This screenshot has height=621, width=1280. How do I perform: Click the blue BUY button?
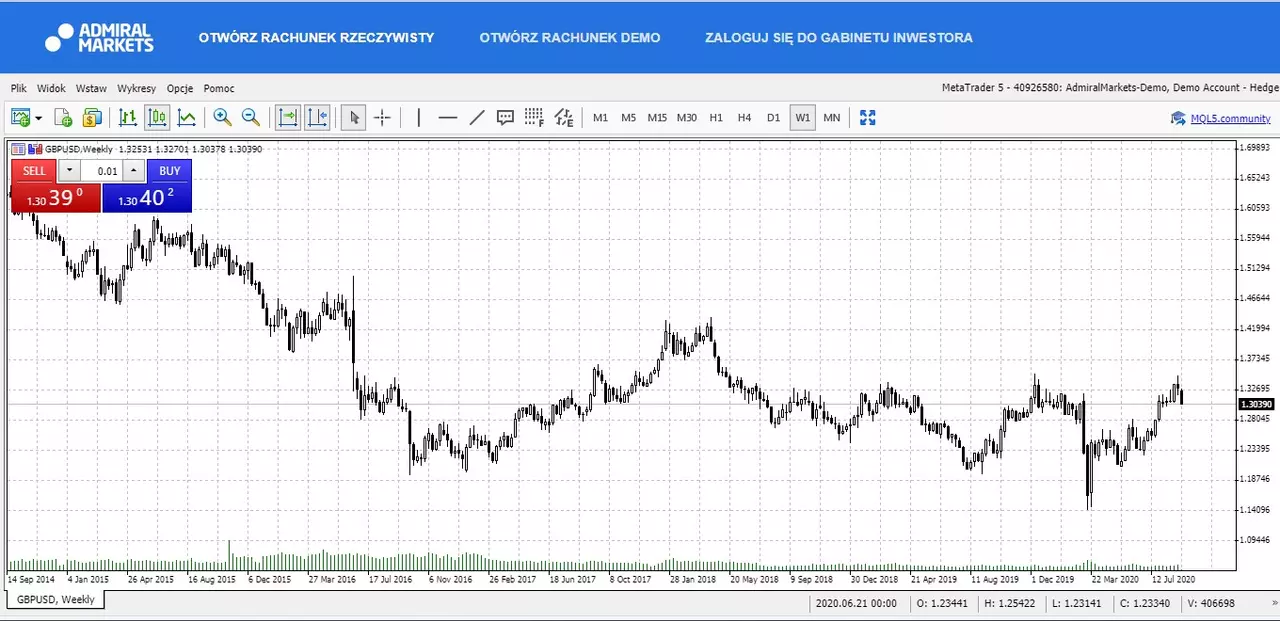(169, 171)
